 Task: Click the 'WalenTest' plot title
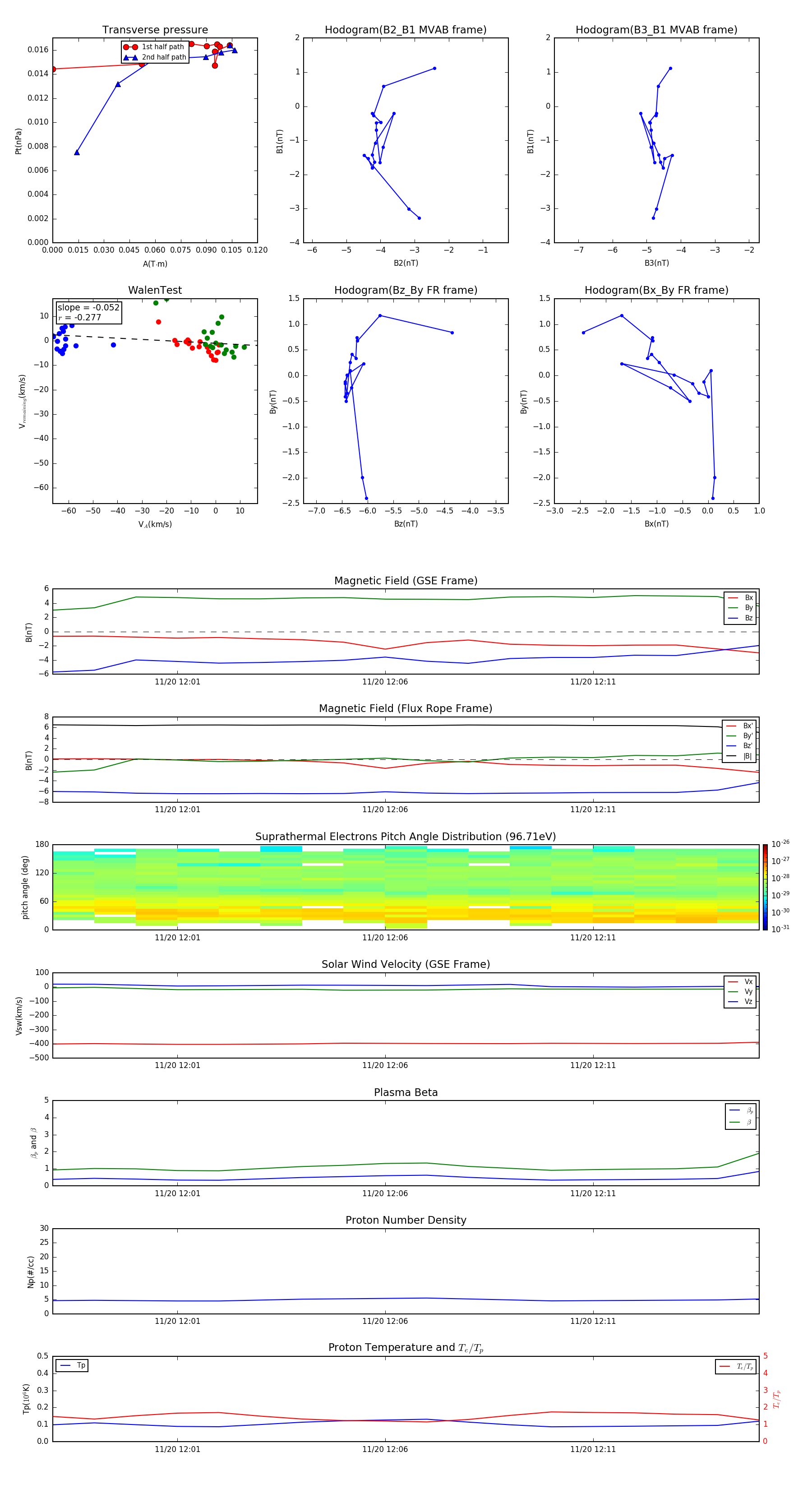pos(155,290)
